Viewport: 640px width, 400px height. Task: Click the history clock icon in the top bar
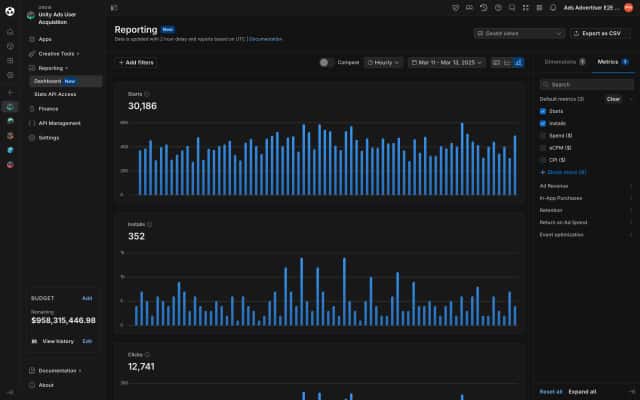[484, 8]
